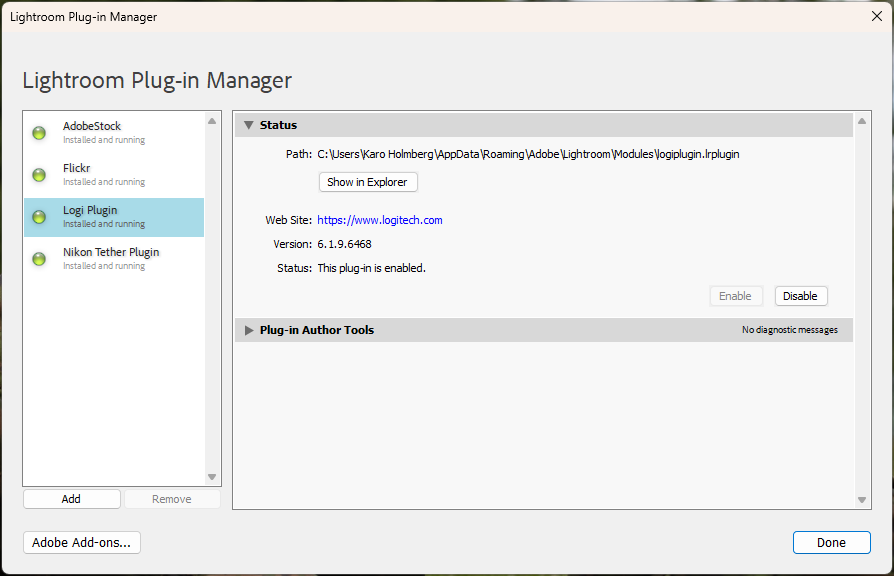Expand the Plug-in Author Tools section
The width and height of the screenshot is (894, 576).
tap(249, 330)
